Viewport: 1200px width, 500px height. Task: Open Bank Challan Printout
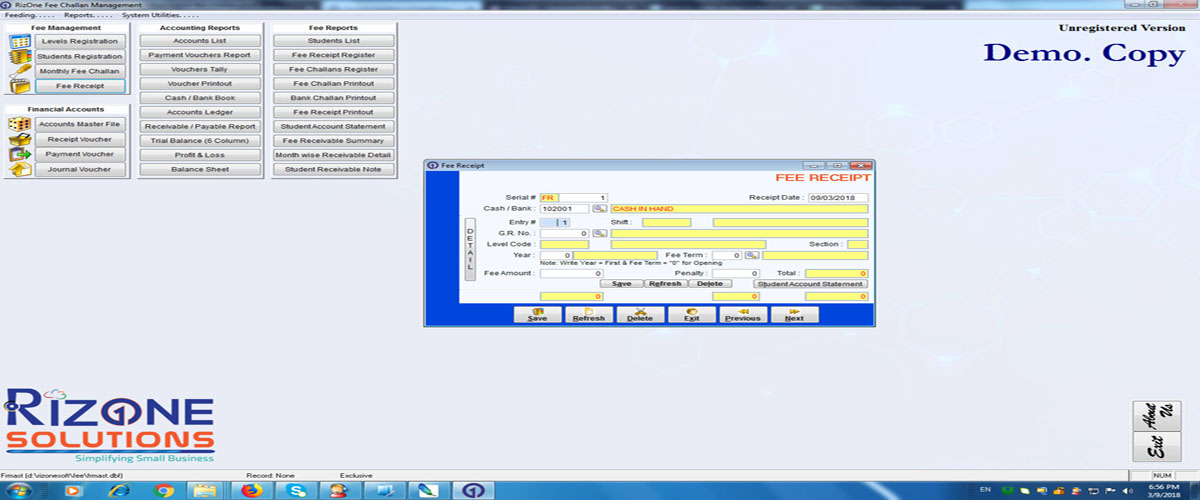(x=333, y=98)
